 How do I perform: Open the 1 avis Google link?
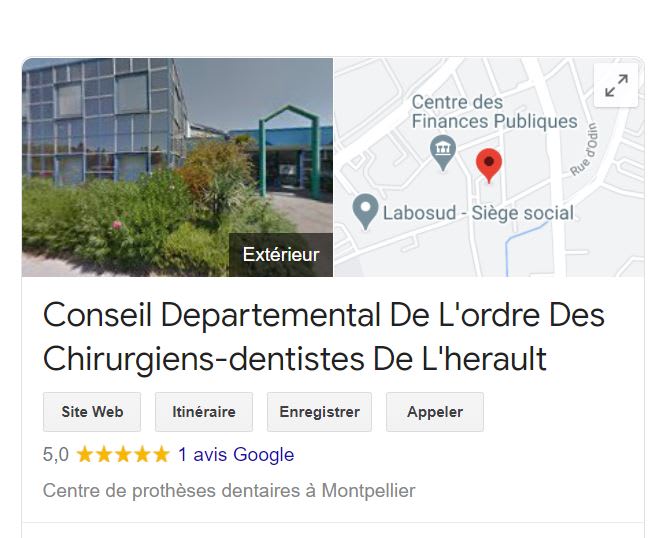(236, 455)
